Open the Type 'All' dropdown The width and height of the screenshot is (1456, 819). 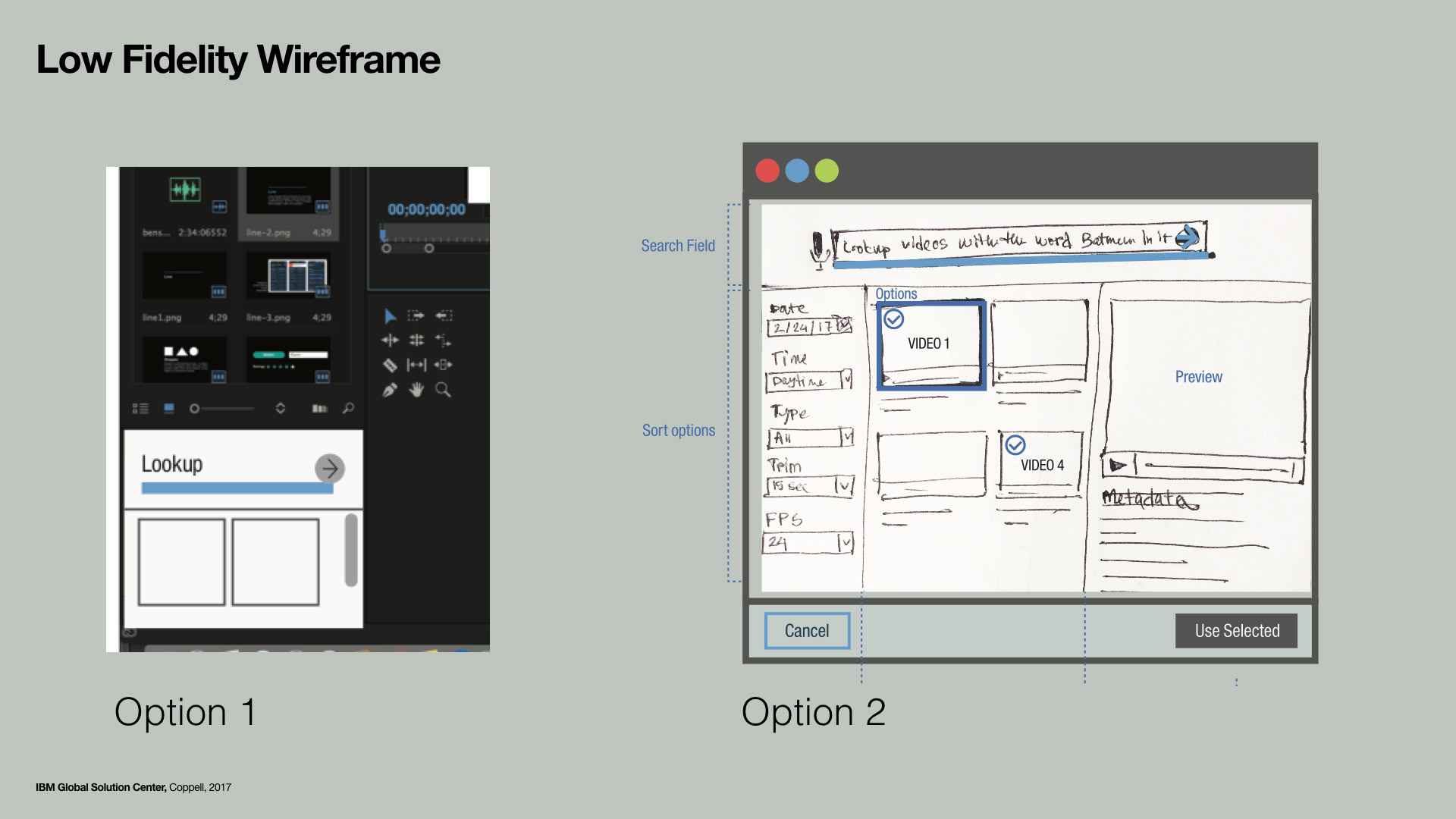coord(847,437)
